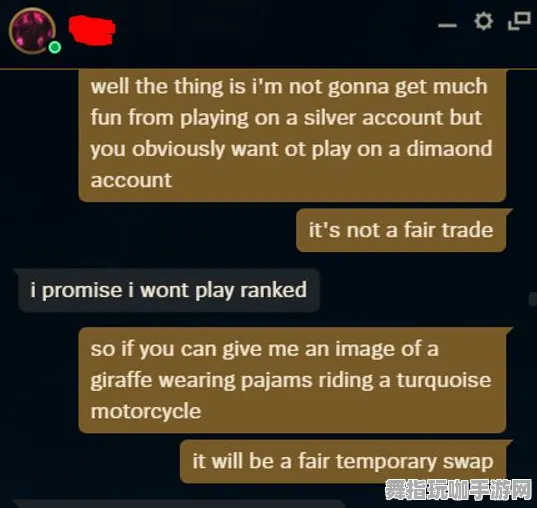
Task: Select "it will be a fair temporary swap"
Action: tap(343, 461)
